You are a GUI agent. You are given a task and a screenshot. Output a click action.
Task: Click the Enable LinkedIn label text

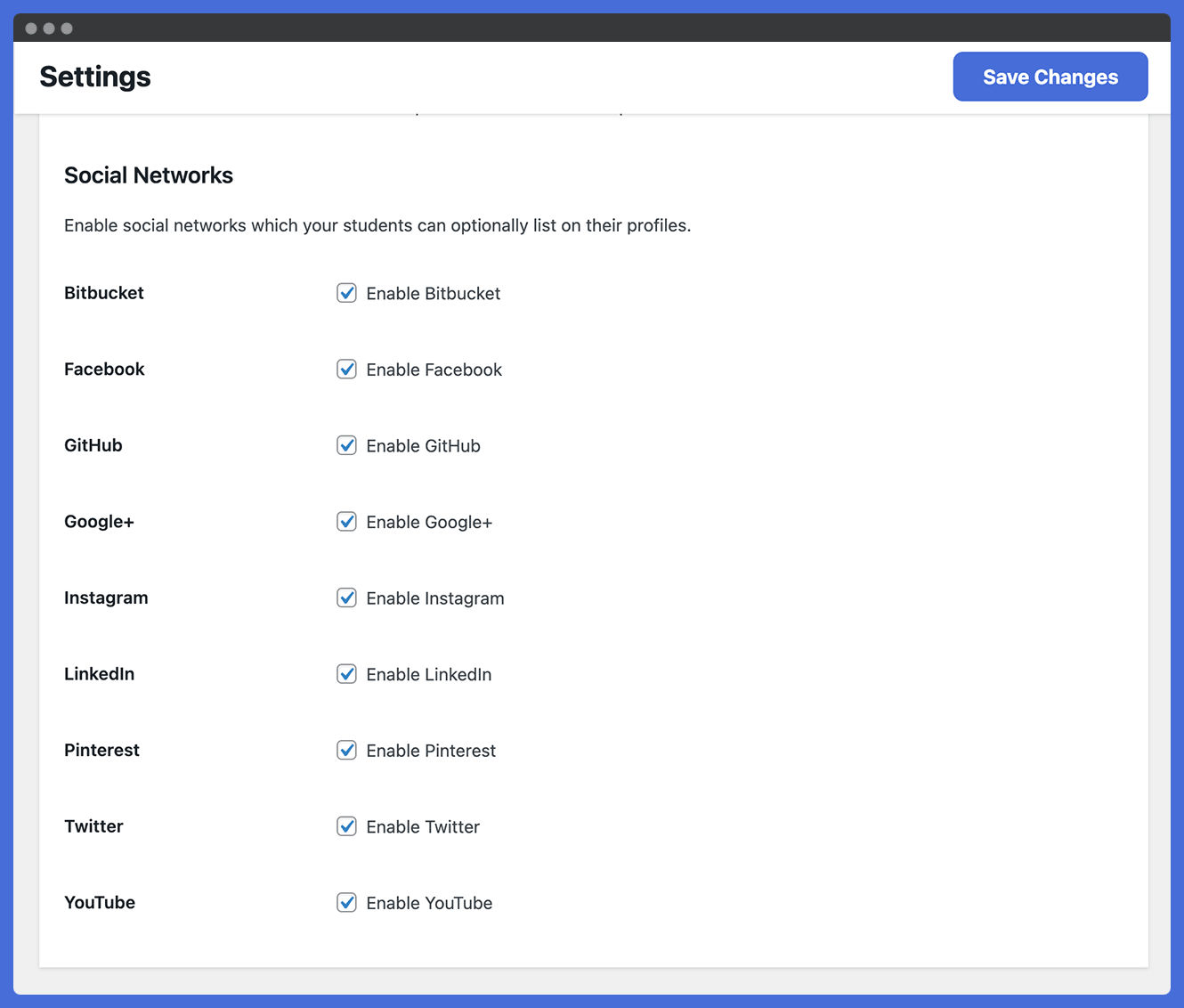tap(429, 675)
